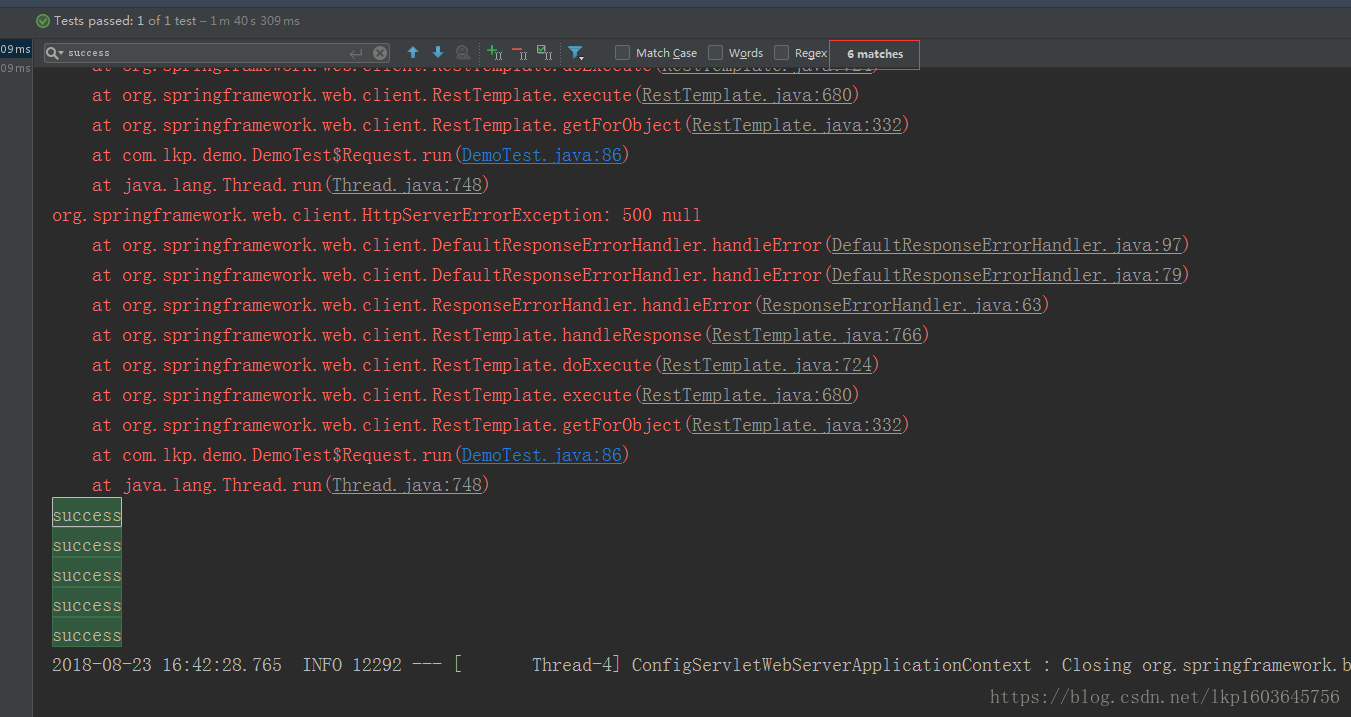Open DefaultResponseErrorHandler.java:79 link
Image resolution: width=1351 pixels, height=717 pixels.
tap(1006, 275)
